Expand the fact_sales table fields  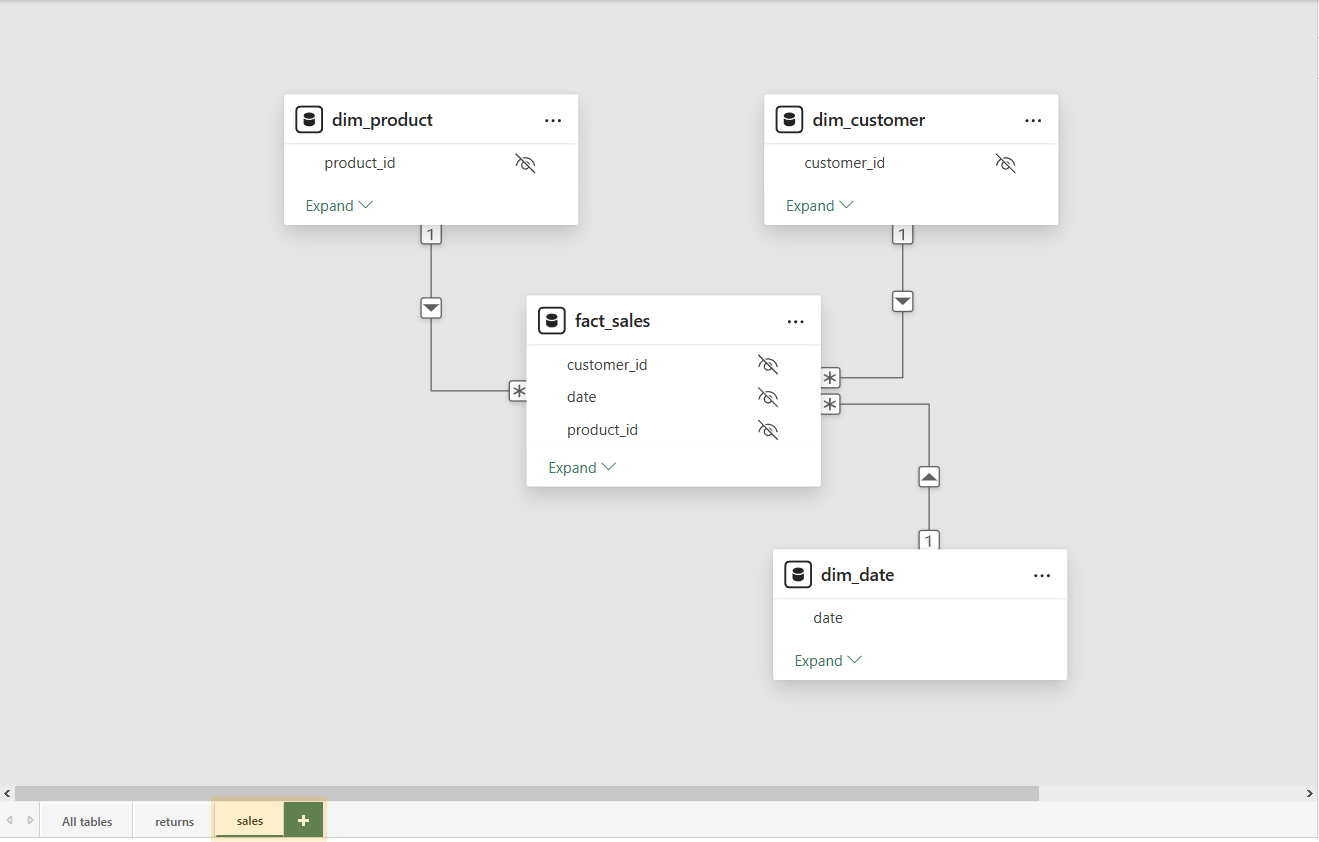tap(580, 466)
